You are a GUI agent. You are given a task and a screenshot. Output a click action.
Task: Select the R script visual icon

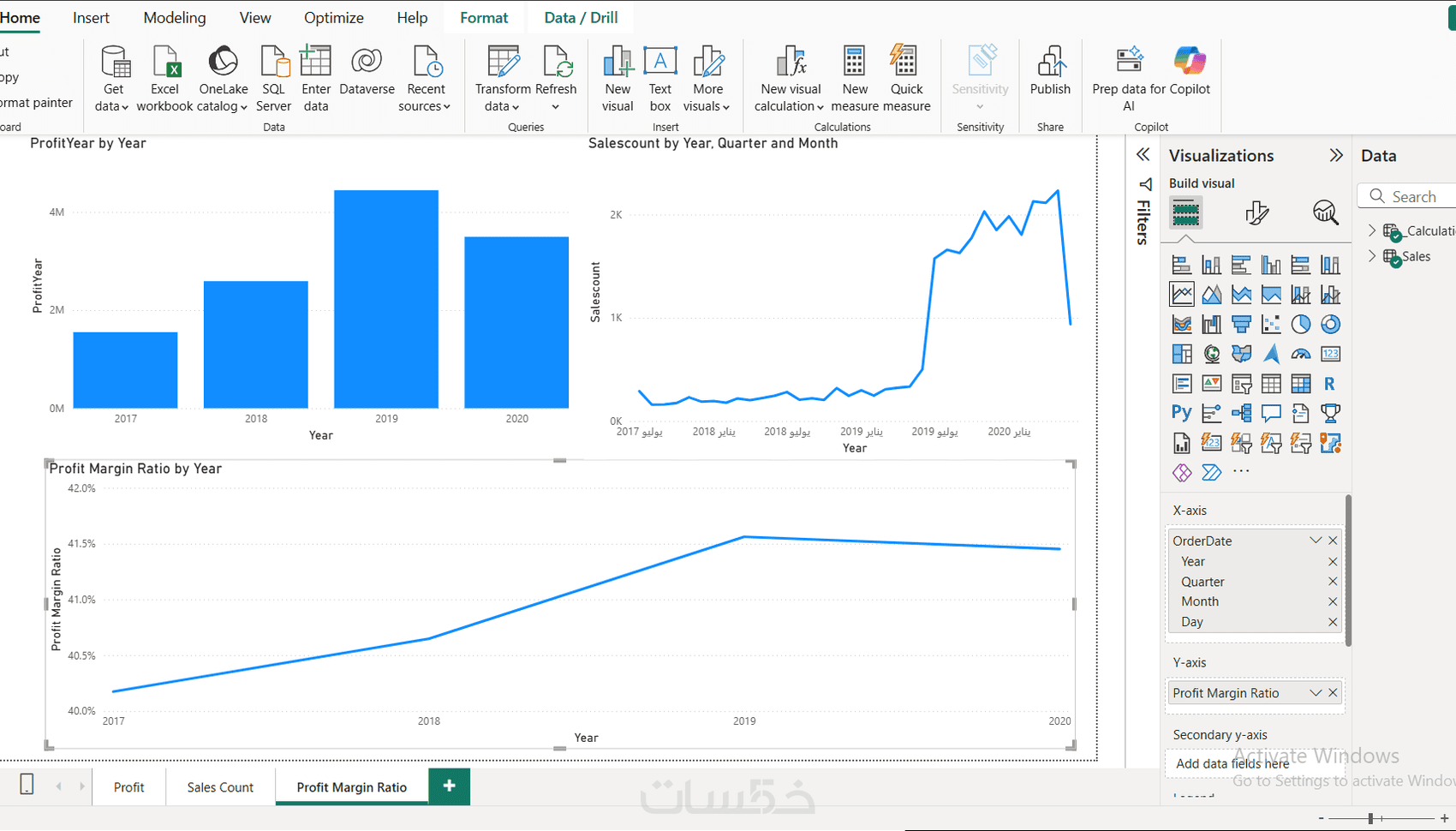[x=1329, y=384]
